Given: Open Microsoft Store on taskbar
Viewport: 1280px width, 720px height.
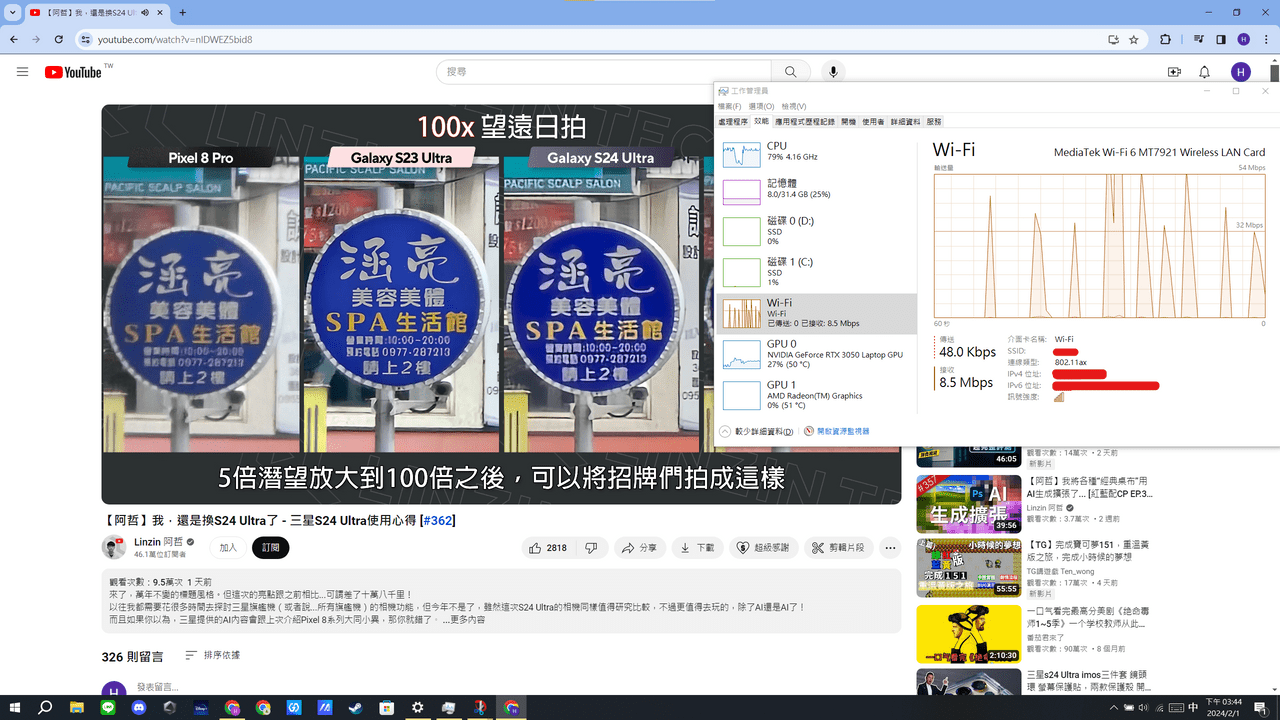Looking at the screenshot, I should pyautogui.click(x=387, y=707).
